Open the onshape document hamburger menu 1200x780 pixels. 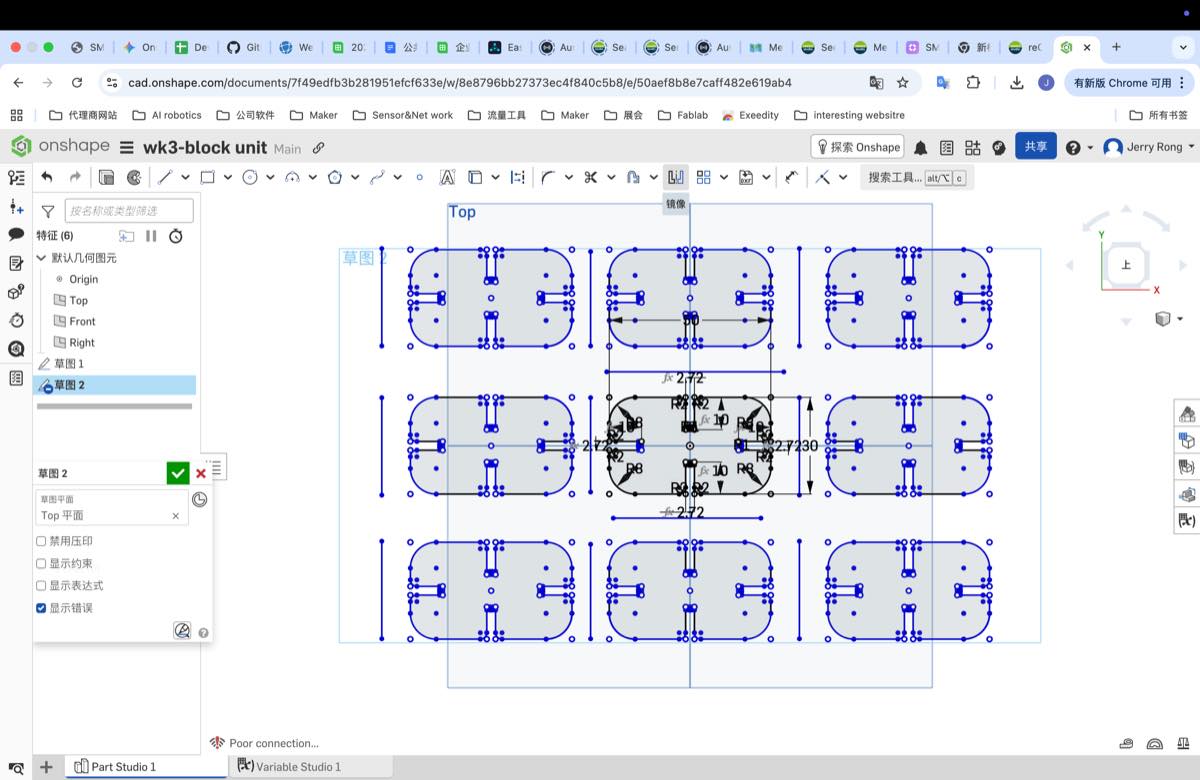[x=126, y=148]
